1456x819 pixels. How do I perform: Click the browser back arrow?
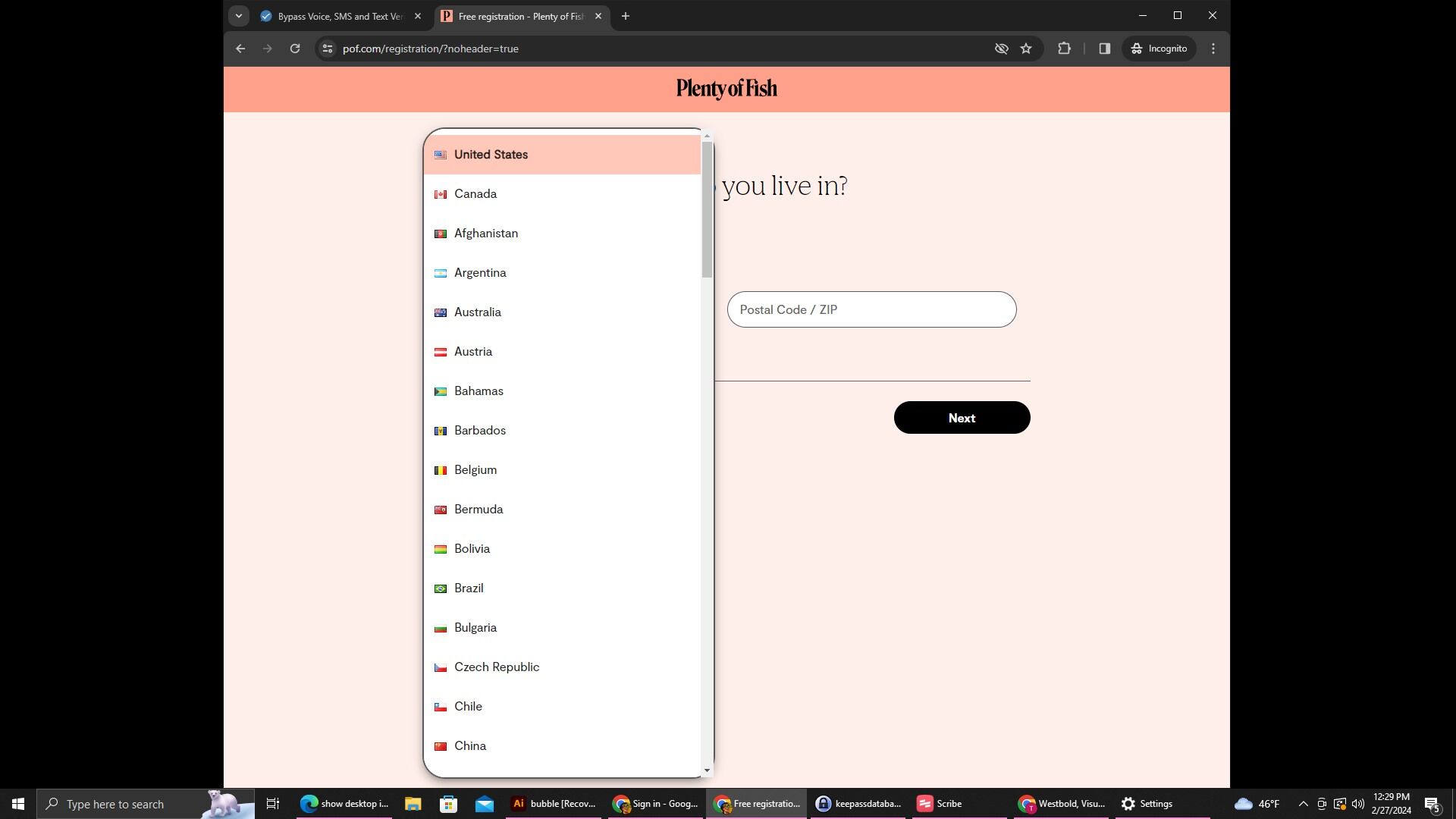point(240,49)
